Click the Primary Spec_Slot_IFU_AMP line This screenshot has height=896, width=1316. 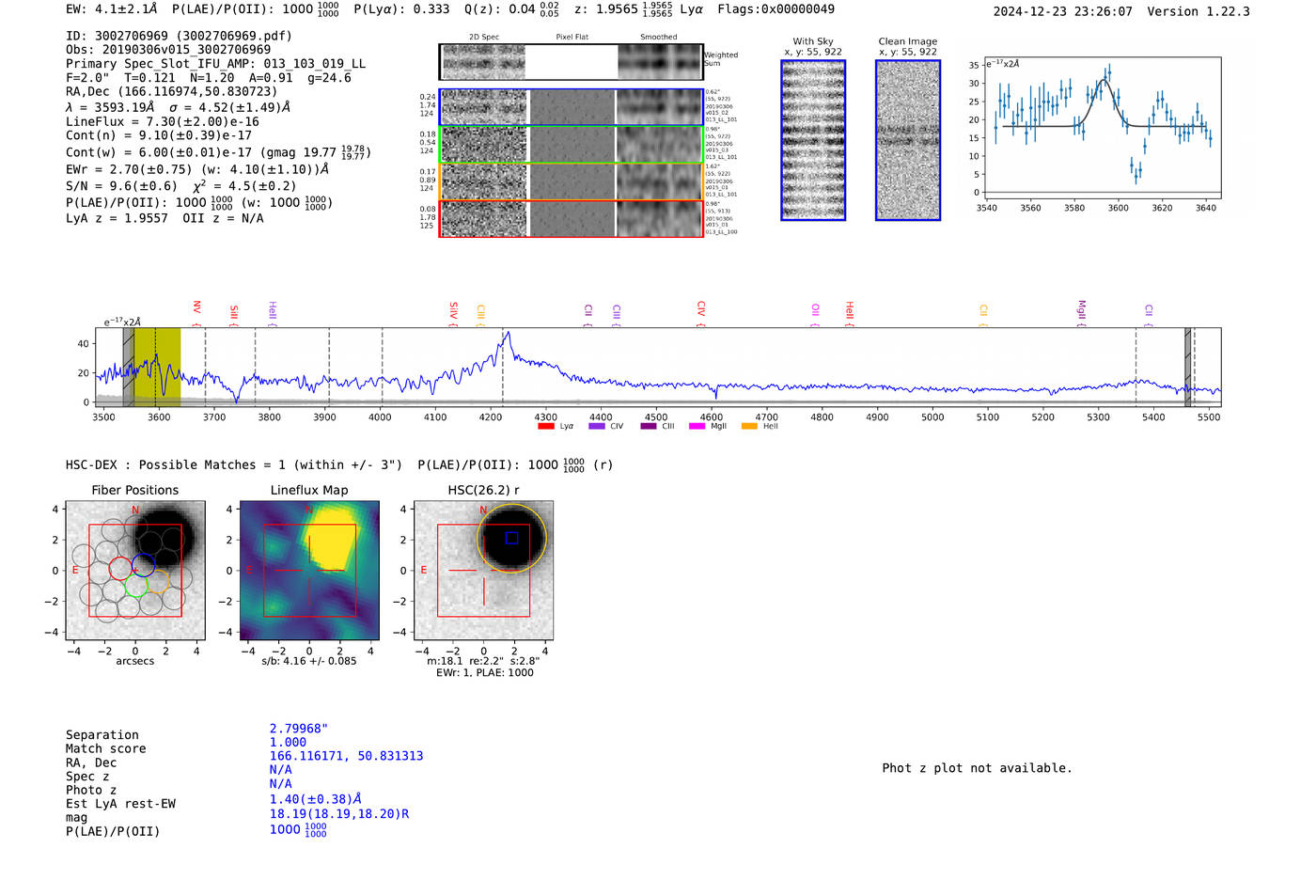point(215,64)
